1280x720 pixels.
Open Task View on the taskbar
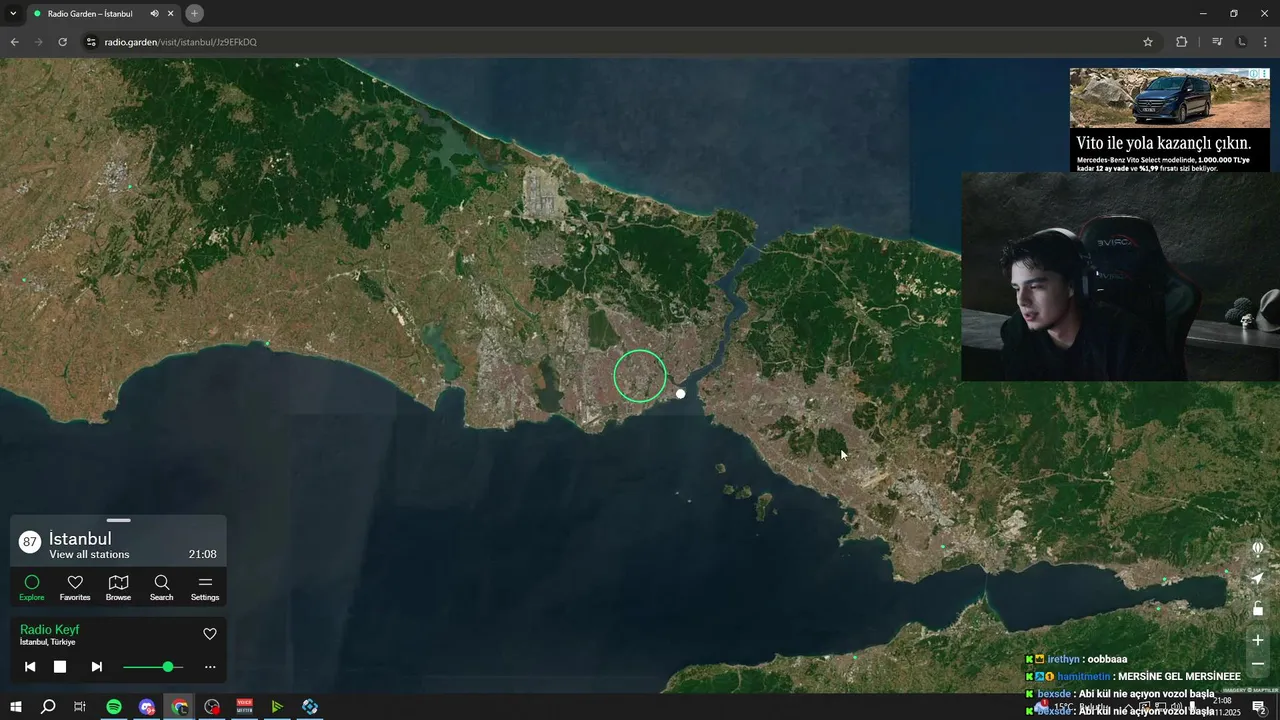80,707
